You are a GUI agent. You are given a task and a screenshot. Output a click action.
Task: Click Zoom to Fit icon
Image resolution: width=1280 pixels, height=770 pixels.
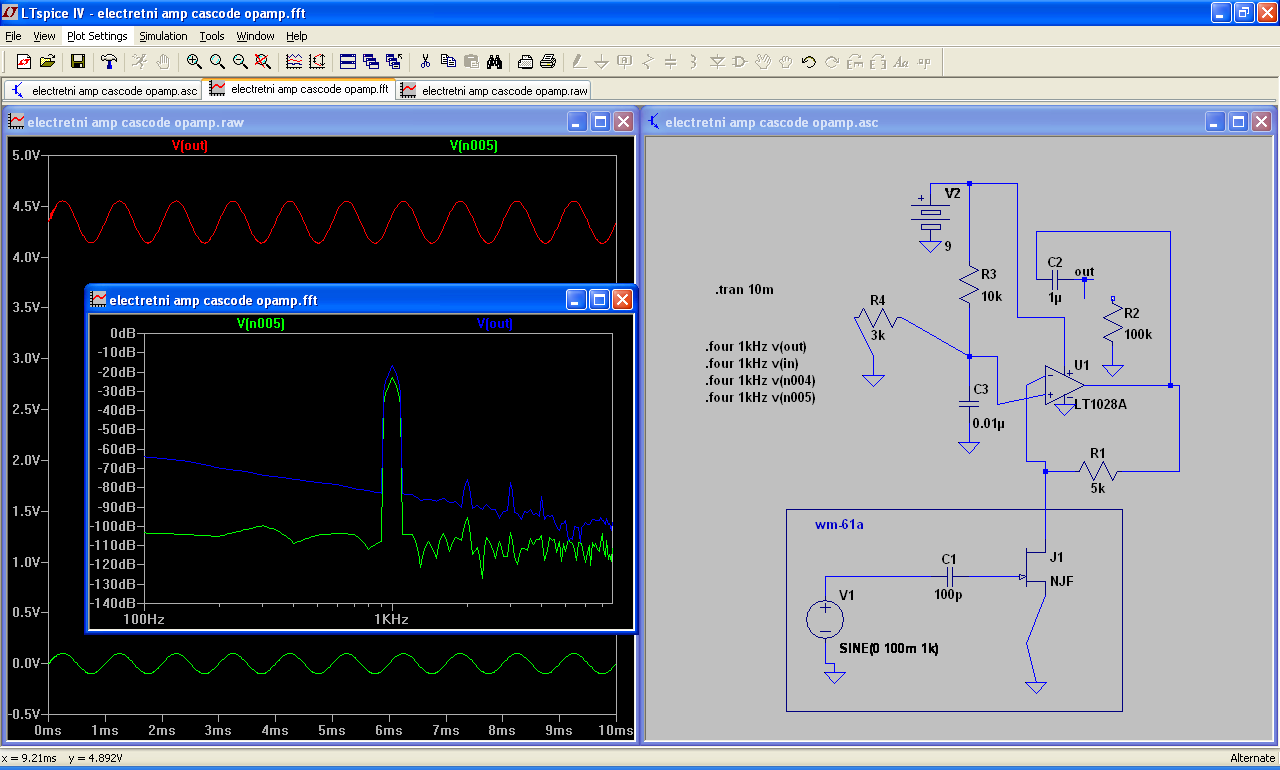click(x=263, y=61)
